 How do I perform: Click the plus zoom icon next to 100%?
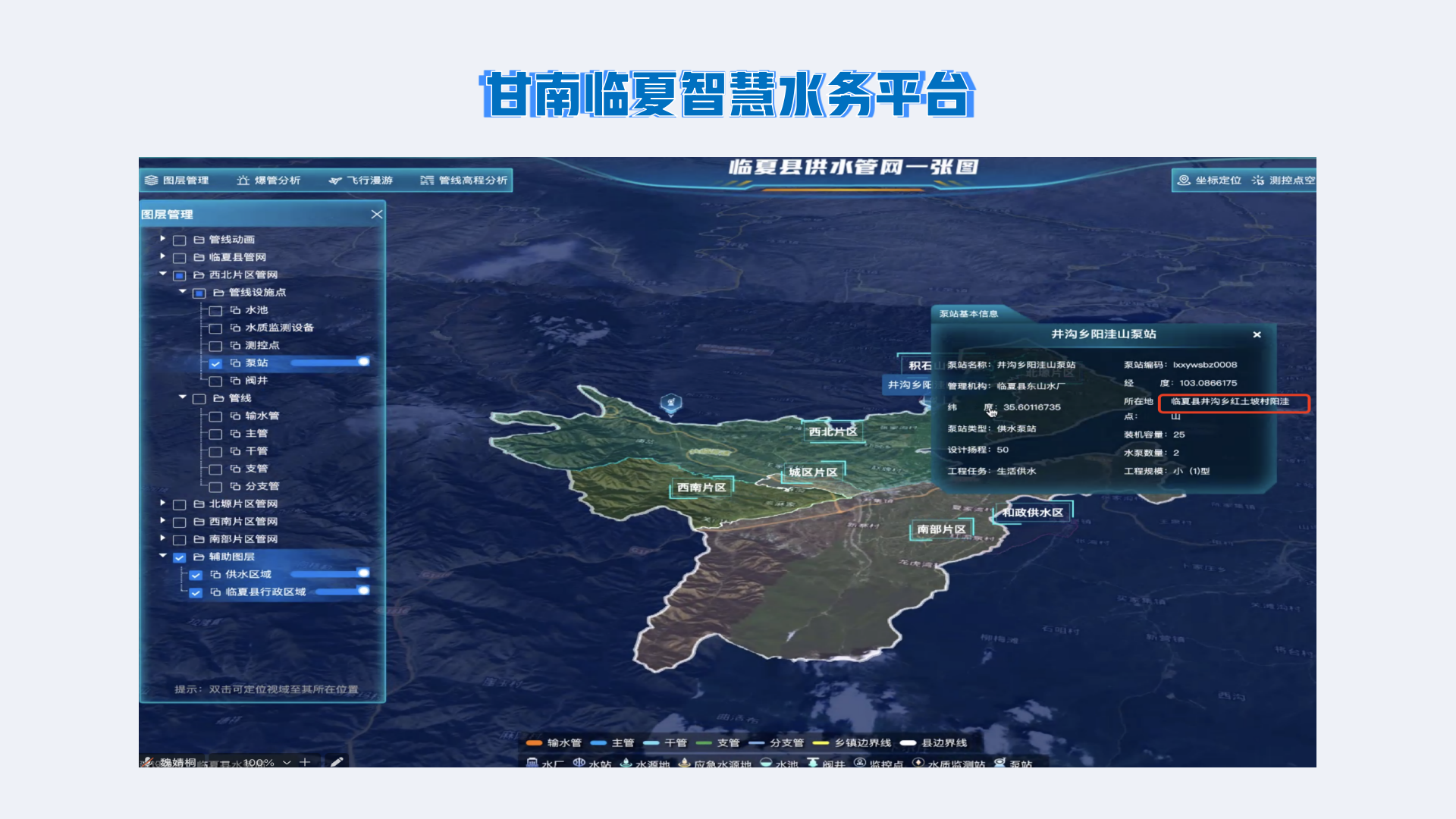[x=305, y=761]
